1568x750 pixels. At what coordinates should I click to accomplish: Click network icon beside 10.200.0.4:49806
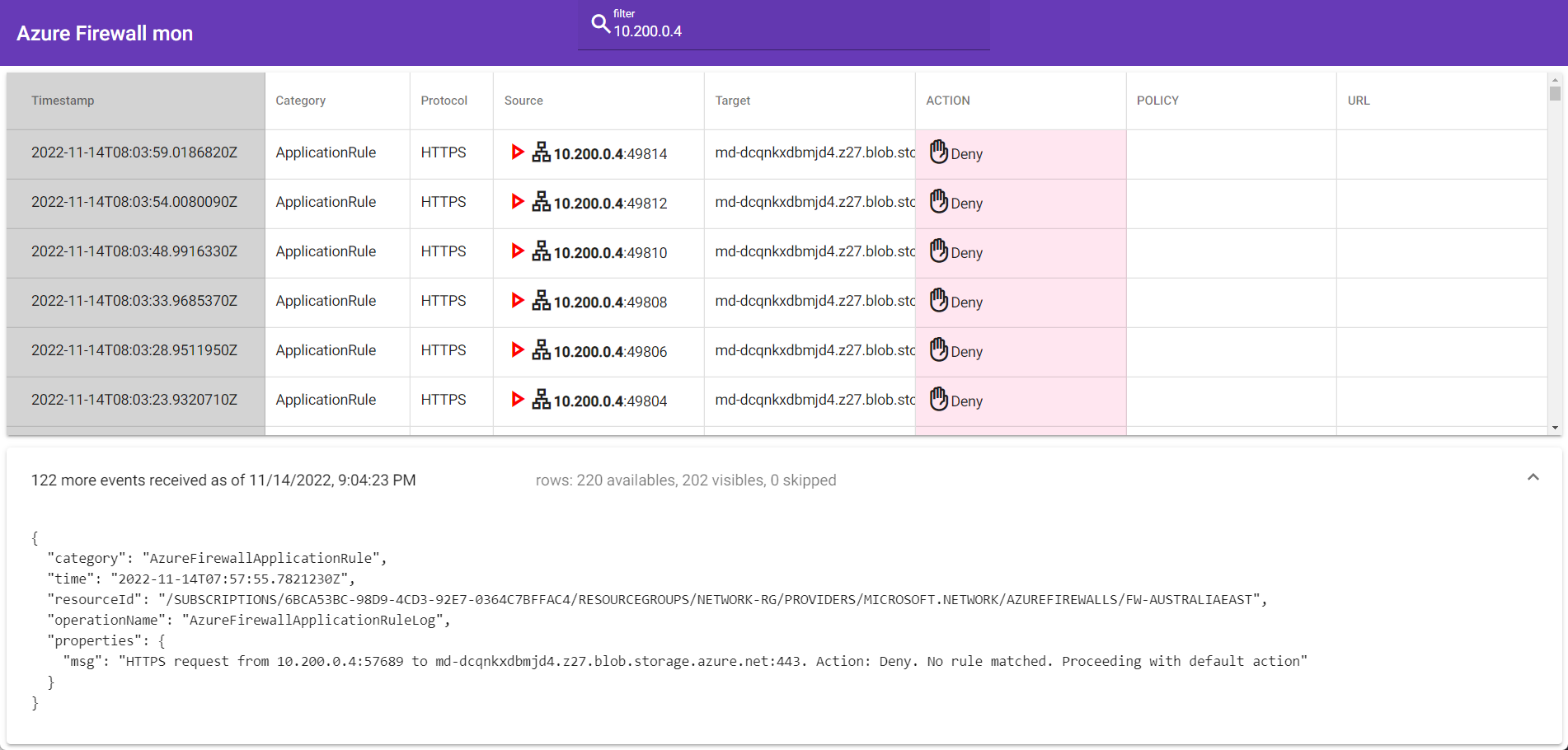[x=541, y=349]
